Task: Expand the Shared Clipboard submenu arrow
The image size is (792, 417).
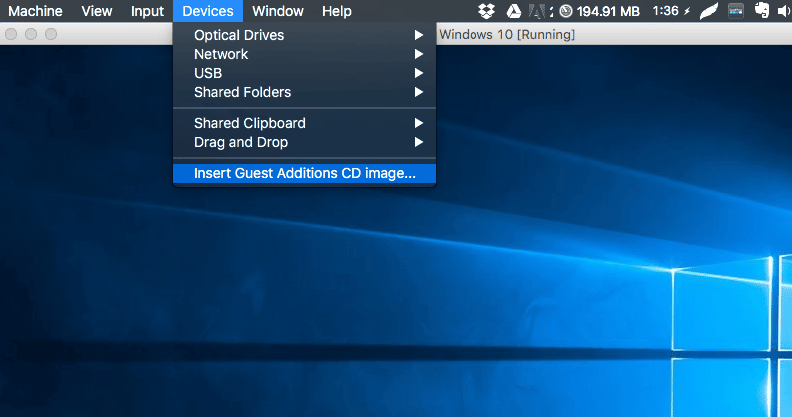Action: point(419,123)
